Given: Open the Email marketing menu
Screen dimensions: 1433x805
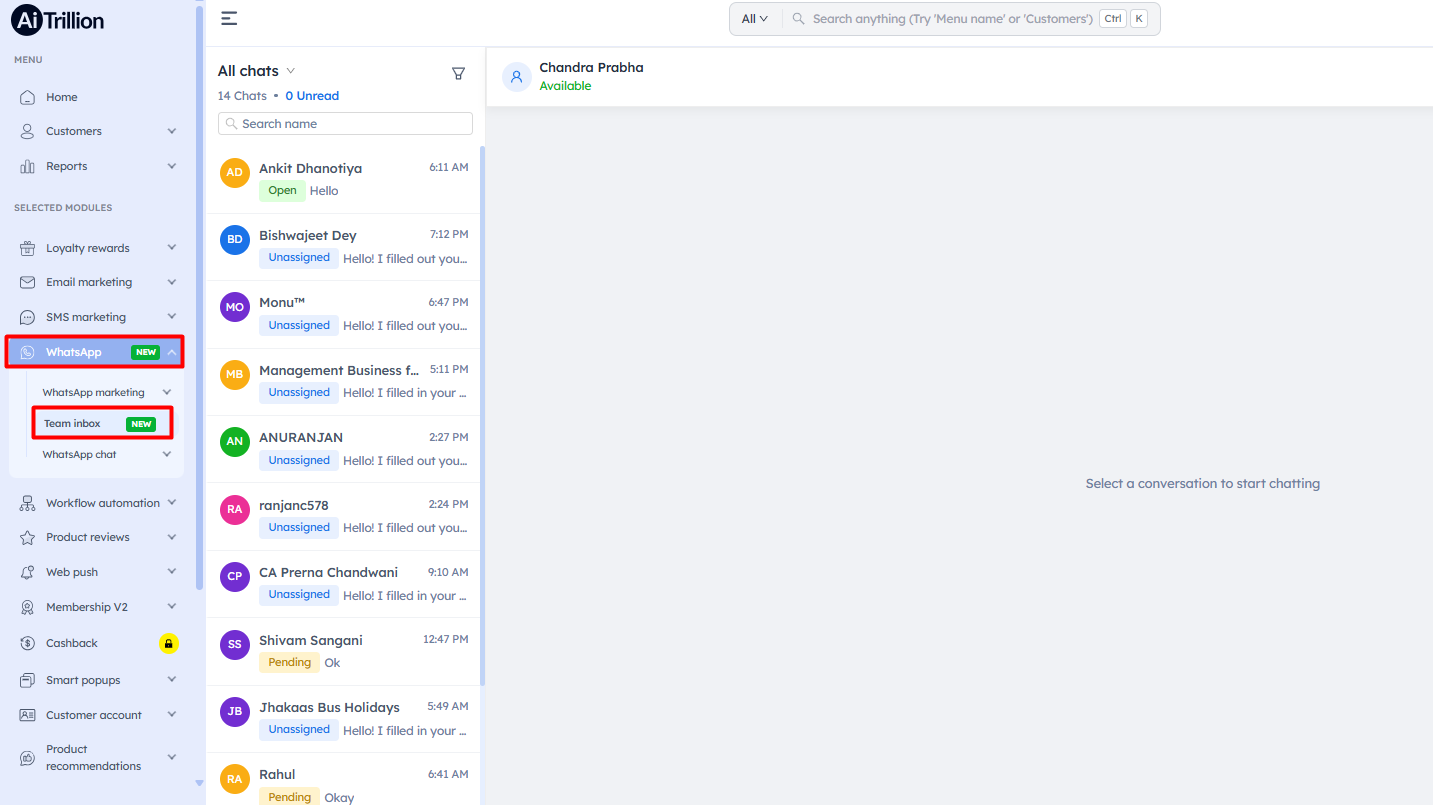Looking at the screenshot, I should pos(89,282).
